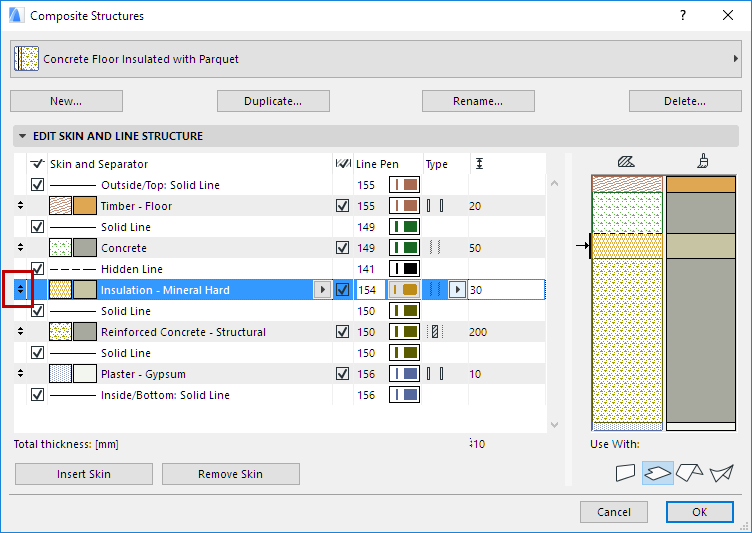This screenshot has height=533, width=752.
Task: Click drag handle of Reinforced Concrete row
Action: (20, 332)
